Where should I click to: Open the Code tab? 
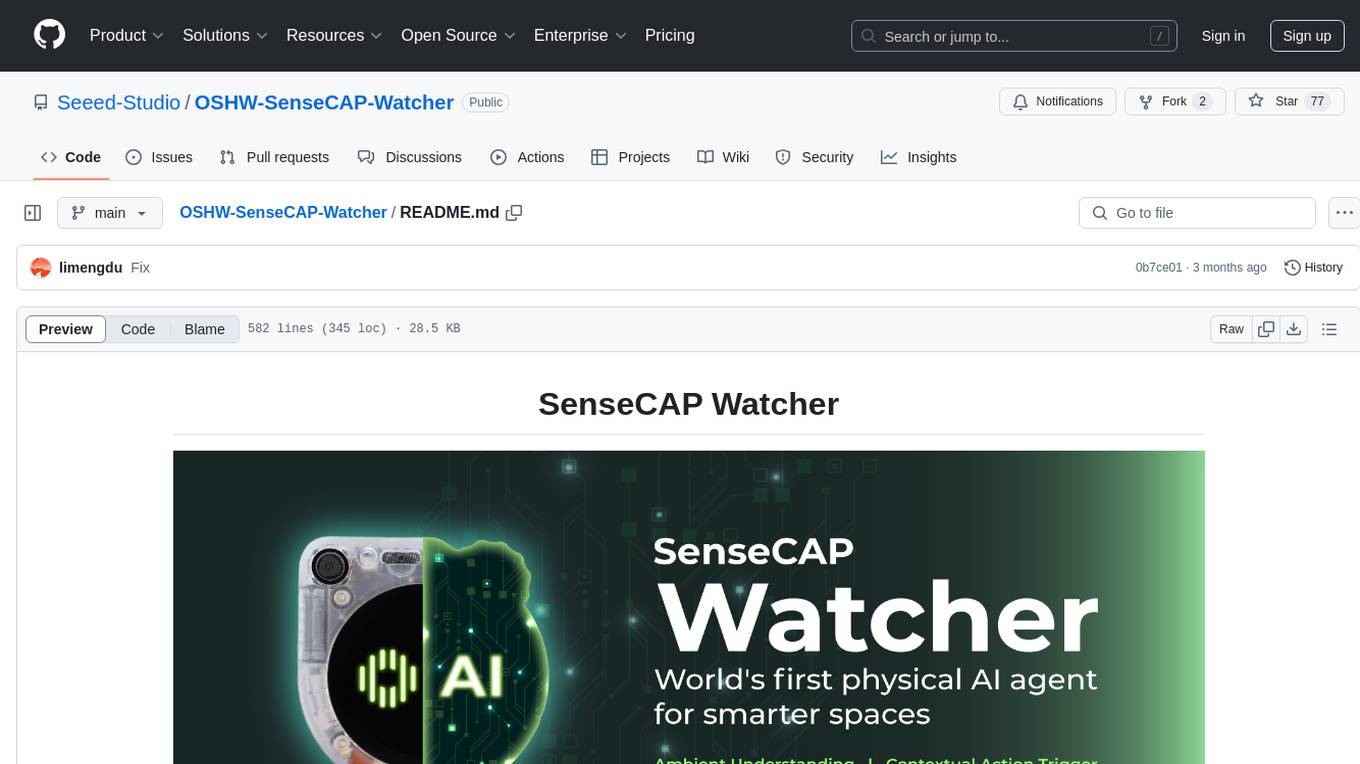tap(71, 157)
